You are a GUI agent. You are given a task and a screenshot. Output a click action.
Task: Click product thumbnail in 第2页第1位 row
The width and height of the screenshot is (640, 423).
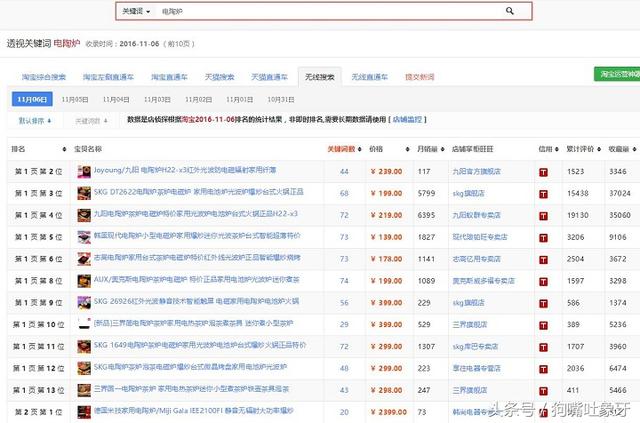84,412
